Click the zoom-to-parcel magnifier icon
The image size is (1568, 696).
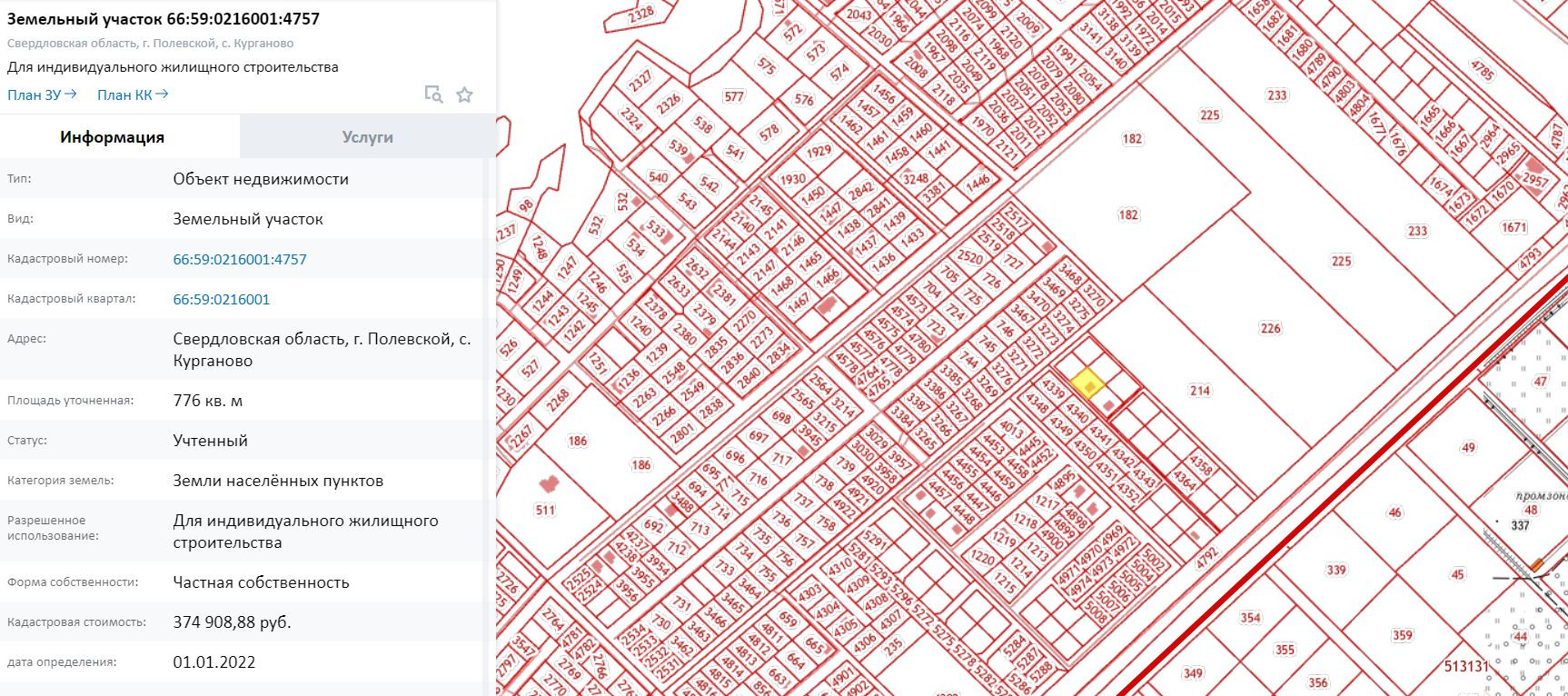click(x=433, y=94)
